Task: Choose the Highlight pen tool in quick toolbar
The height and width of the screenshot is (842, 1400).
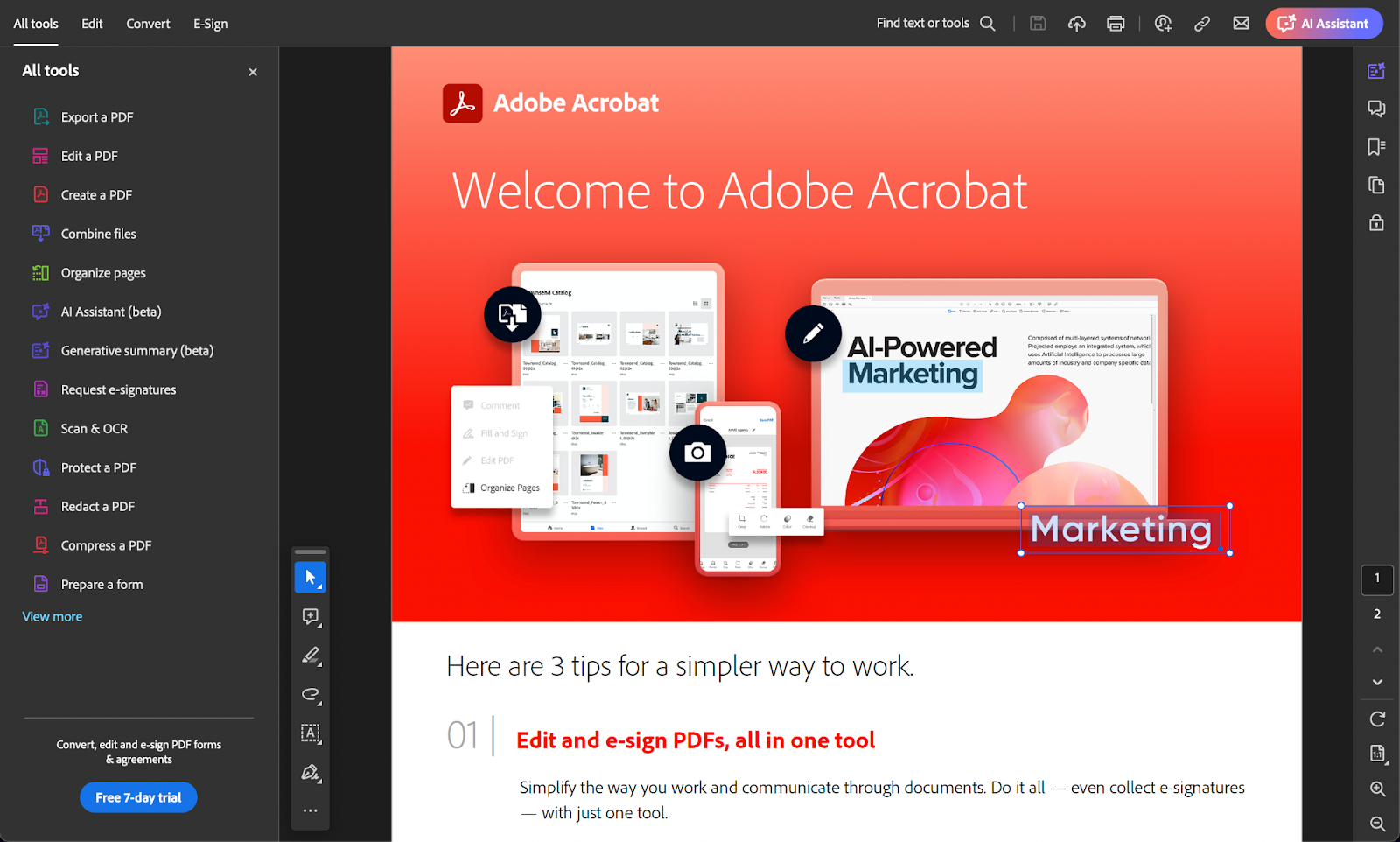Action: pyautogui.click(x=311, y=656)
